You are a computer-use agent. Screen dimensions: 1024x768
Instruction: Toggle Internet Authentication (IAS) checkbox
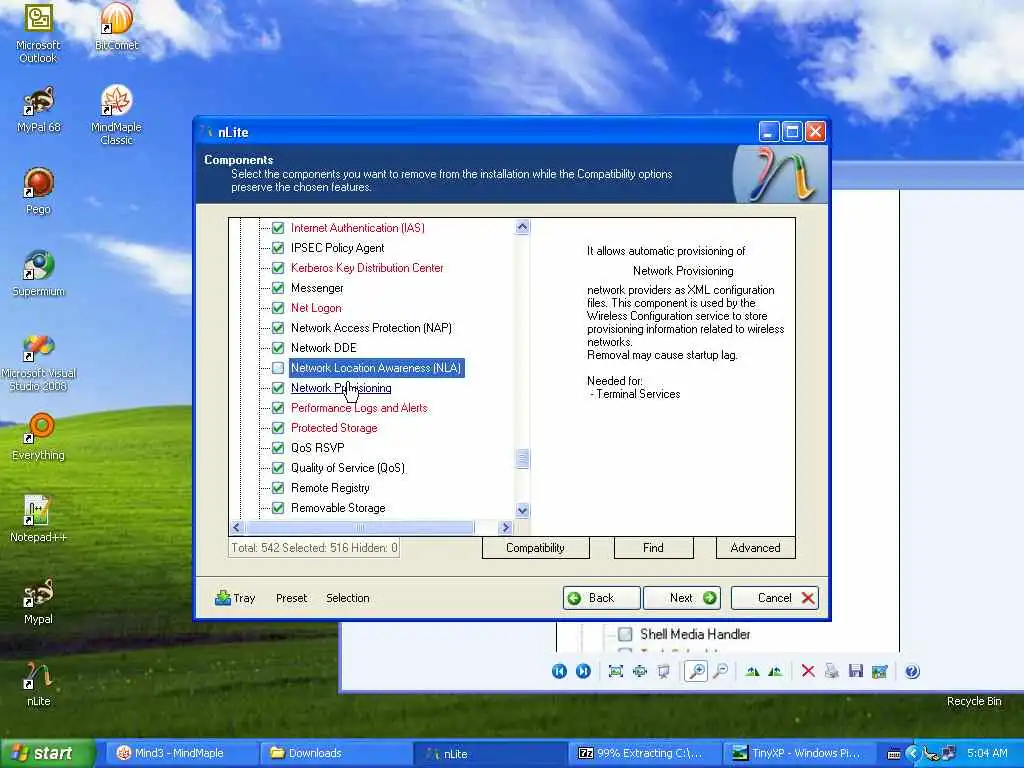(x=278, y=228)
